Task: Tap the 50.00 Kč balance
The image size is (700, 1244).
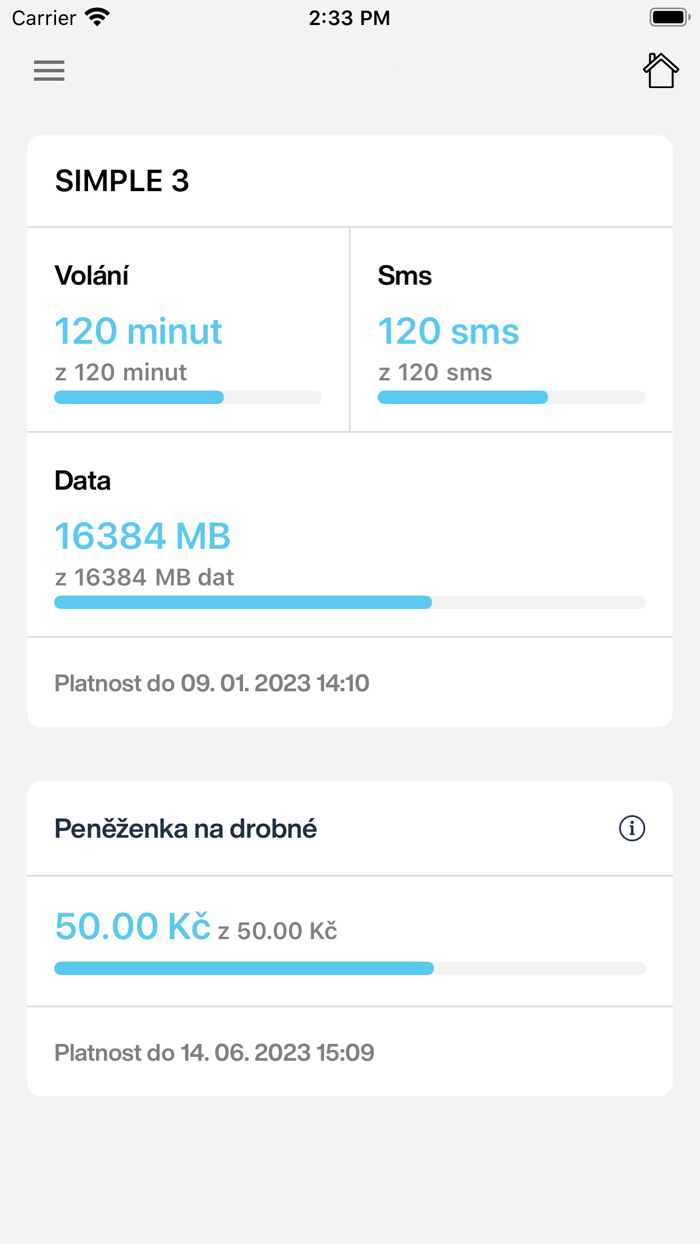Action: (x=132, y=926)
